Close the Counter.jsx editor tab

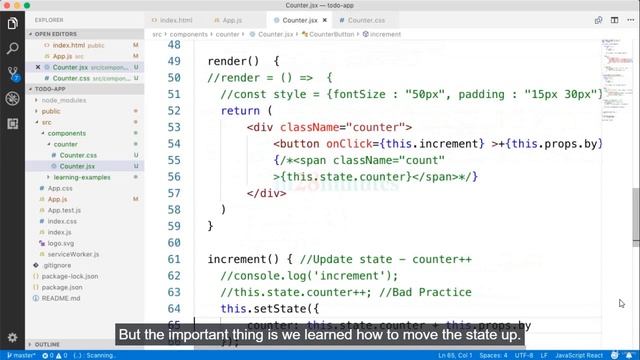point(325,20)
